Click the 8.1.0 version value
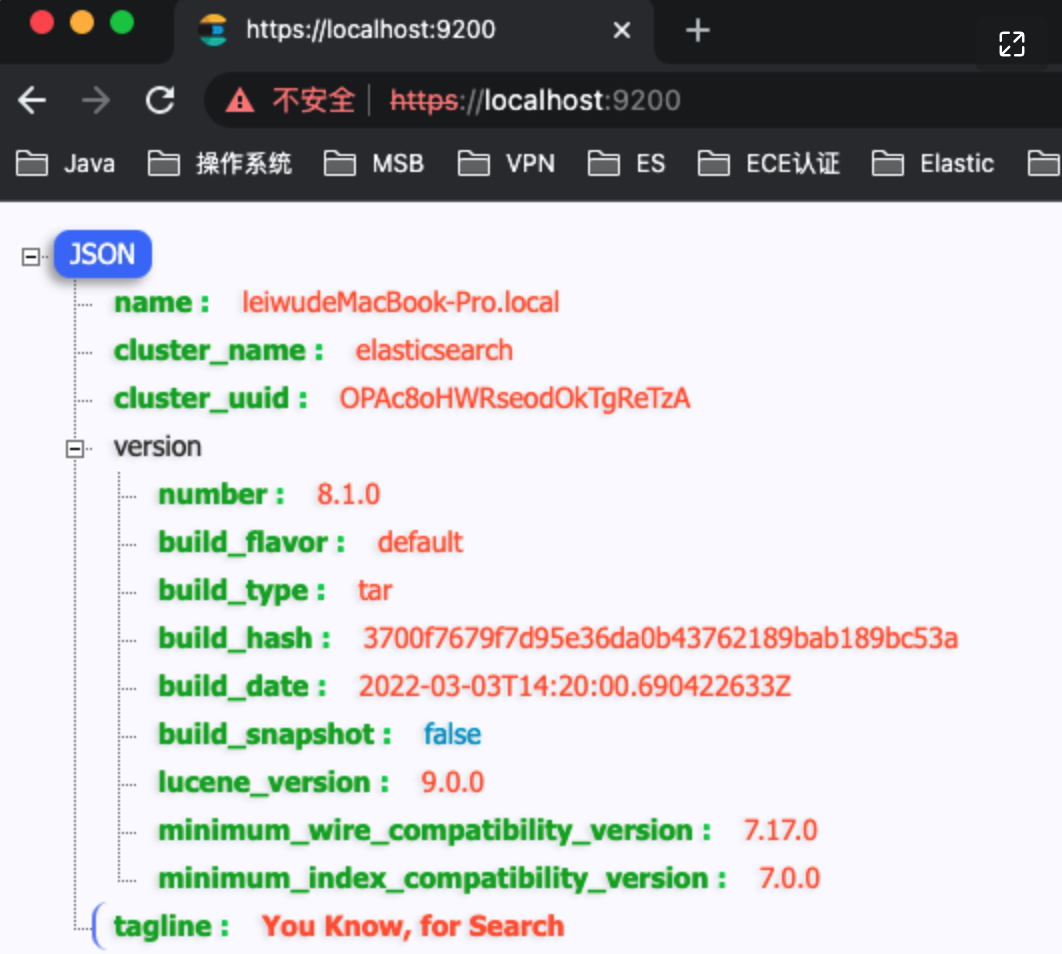This screenshot has height=954, width=1062. (x=349, y=495)
